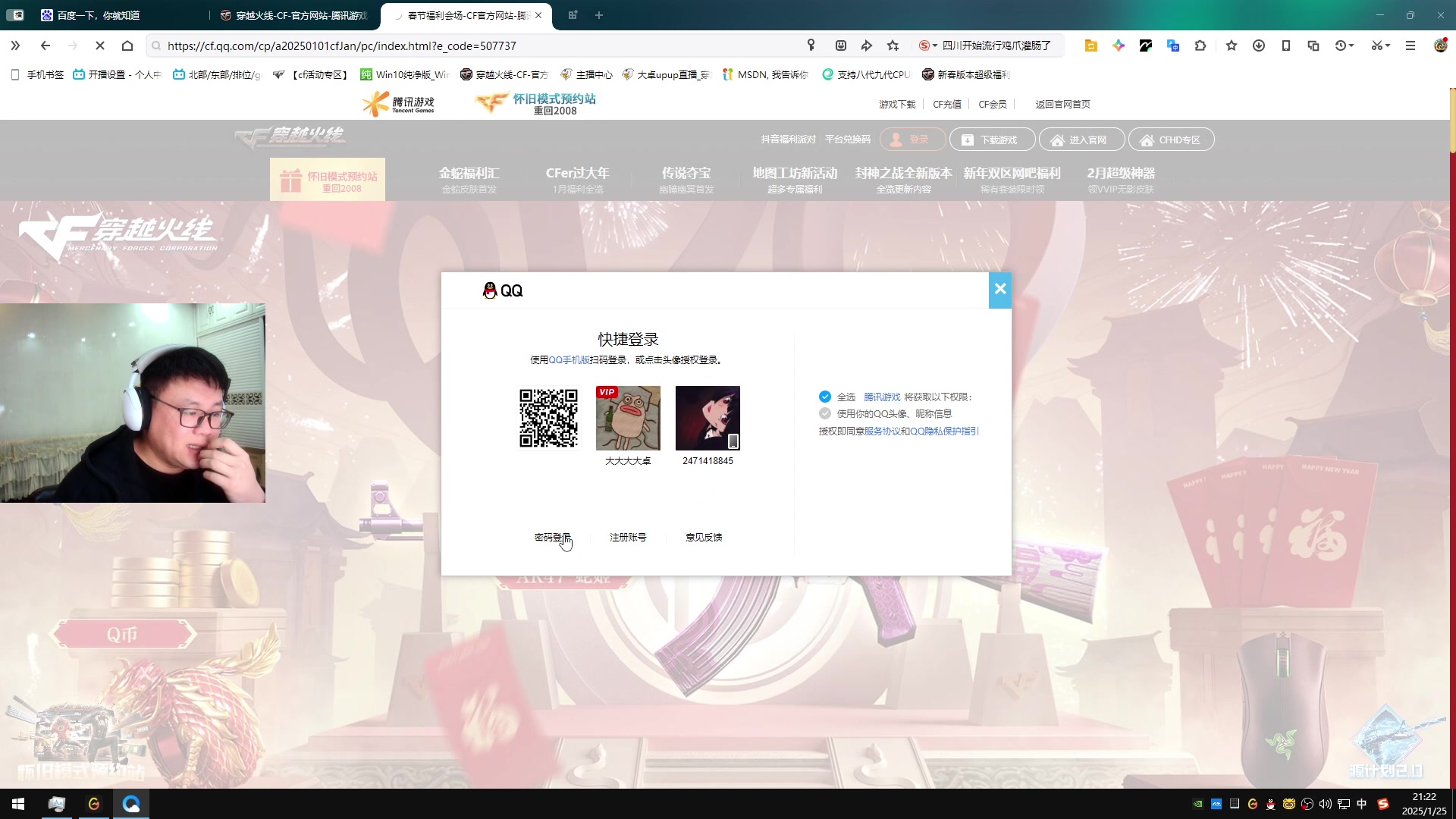Bookmark this page with the star-plus icon
1456x819 pixels.
click(893, 45)
